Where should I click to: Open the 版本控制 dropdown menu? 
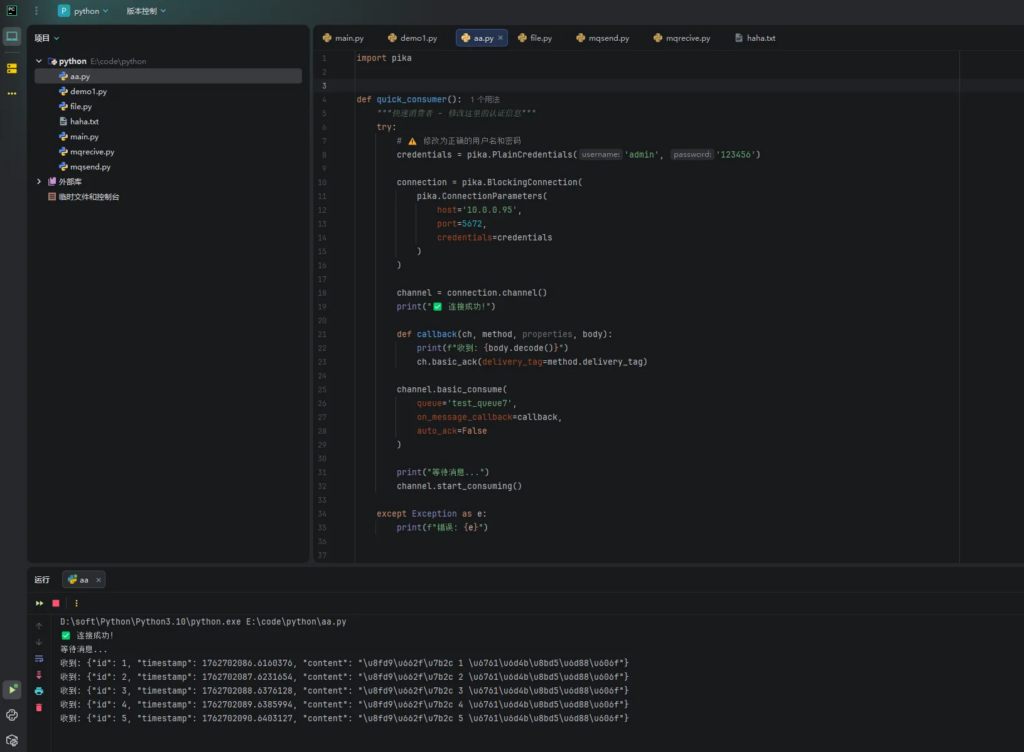pyautogui.click(x=146, y=11)
